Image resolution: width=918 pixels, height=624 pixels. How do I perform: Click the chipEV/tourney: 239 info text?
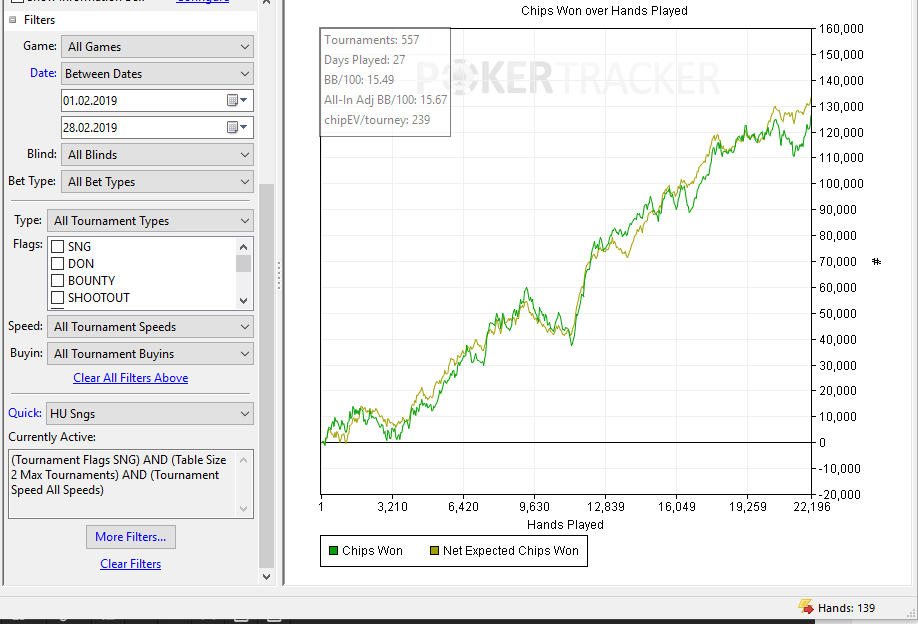coord(377,119)
